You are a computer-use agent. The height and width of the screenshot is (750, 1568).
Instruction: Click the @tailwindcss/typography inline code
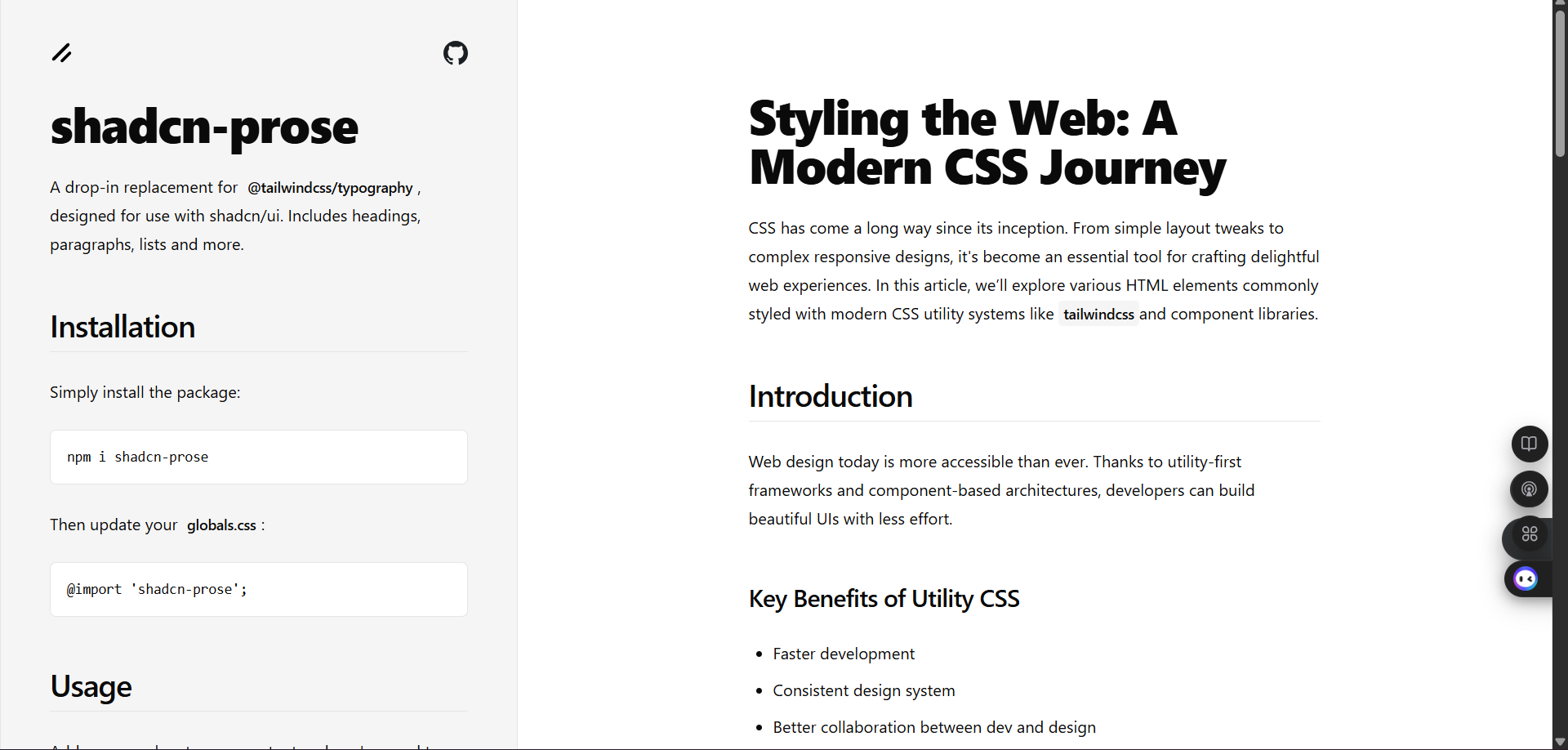click(330, 188)
